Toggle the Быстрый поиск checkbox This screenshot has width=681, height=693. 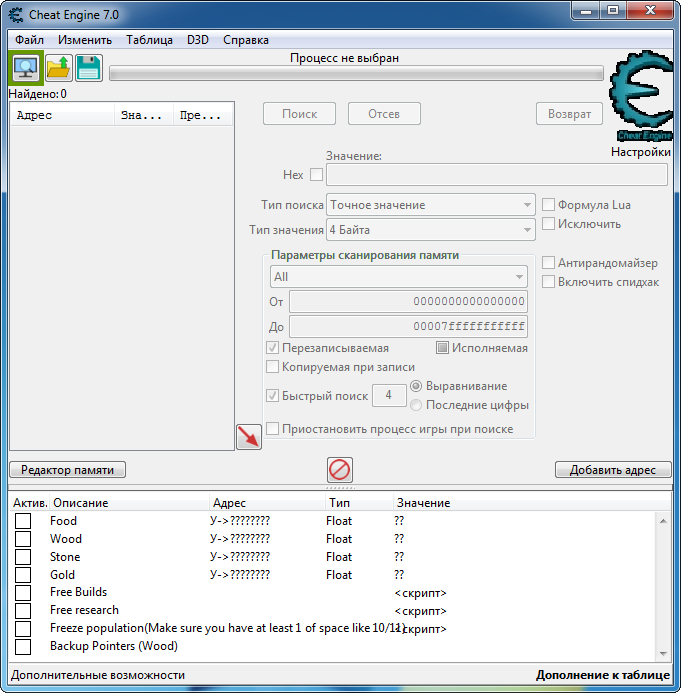click(272, 396)
